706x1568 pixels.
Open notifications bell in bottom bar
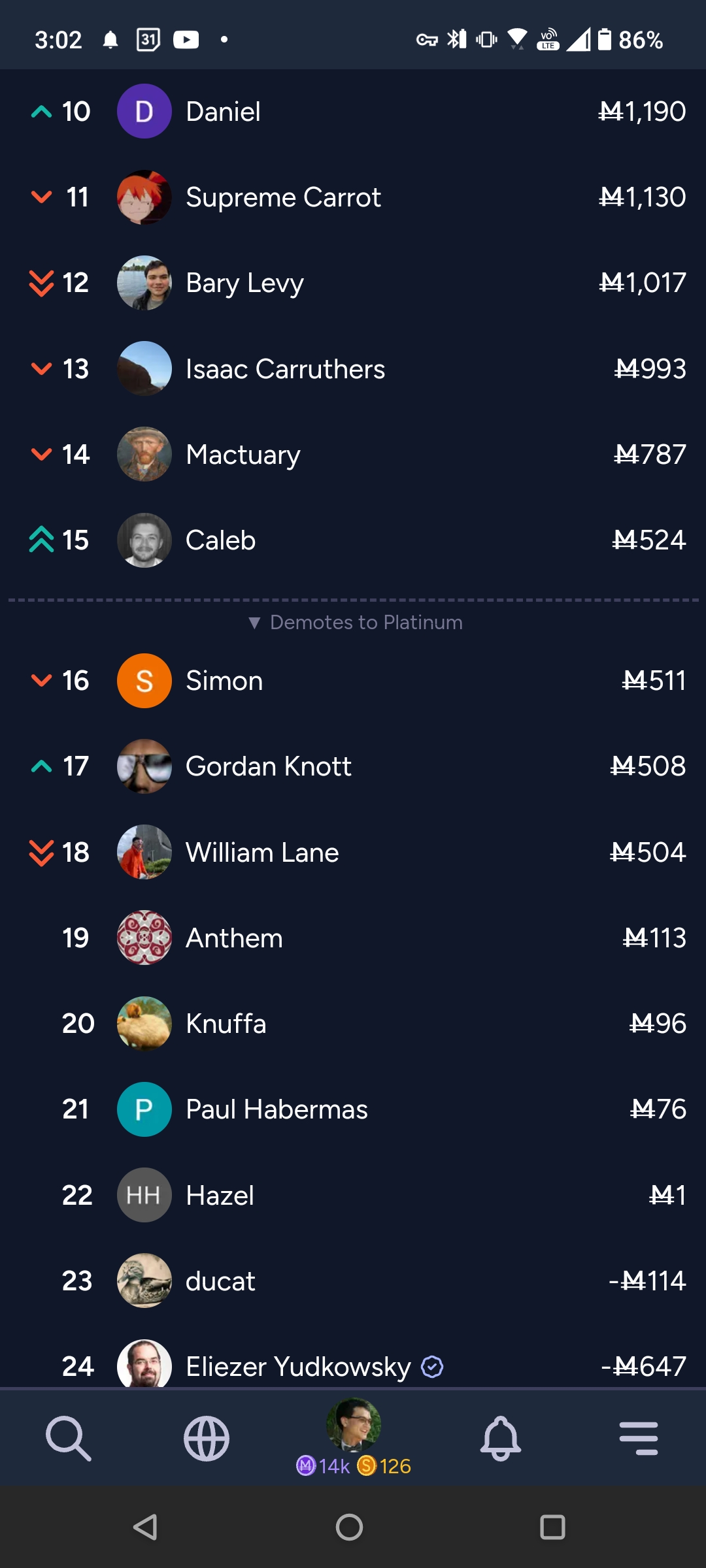[x=501, y=1438]
